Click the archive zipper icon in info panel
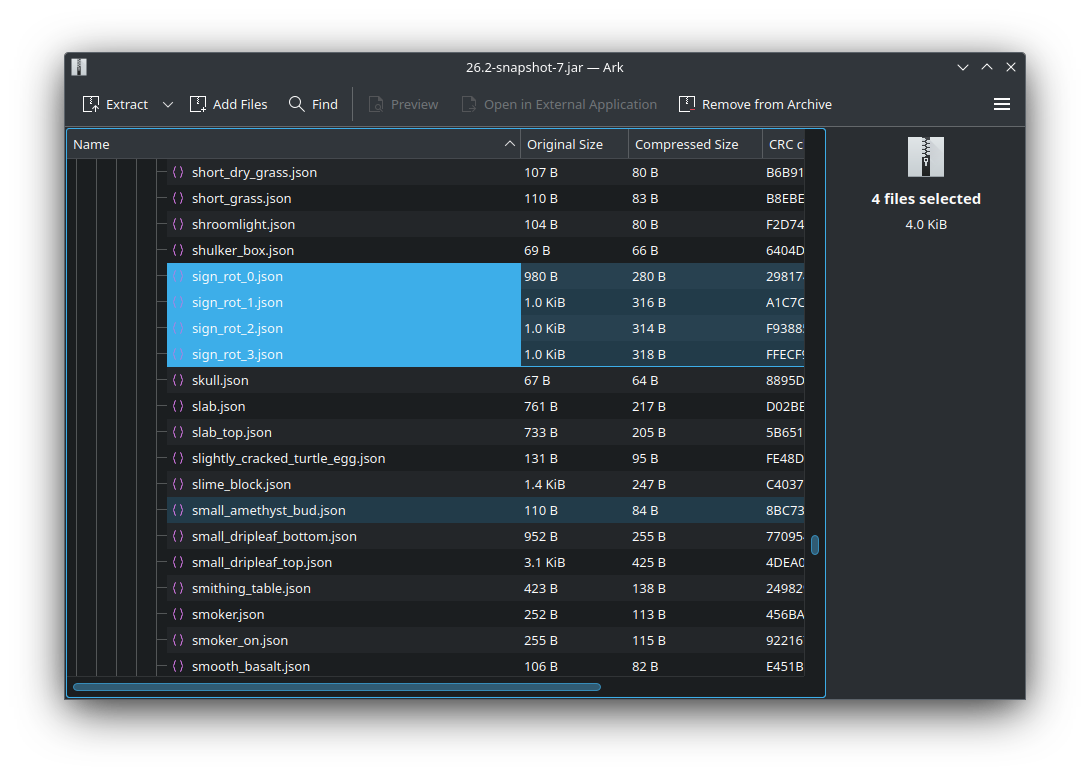The image size is (1090, 776). pyautogui.click(x=926, y=156)
